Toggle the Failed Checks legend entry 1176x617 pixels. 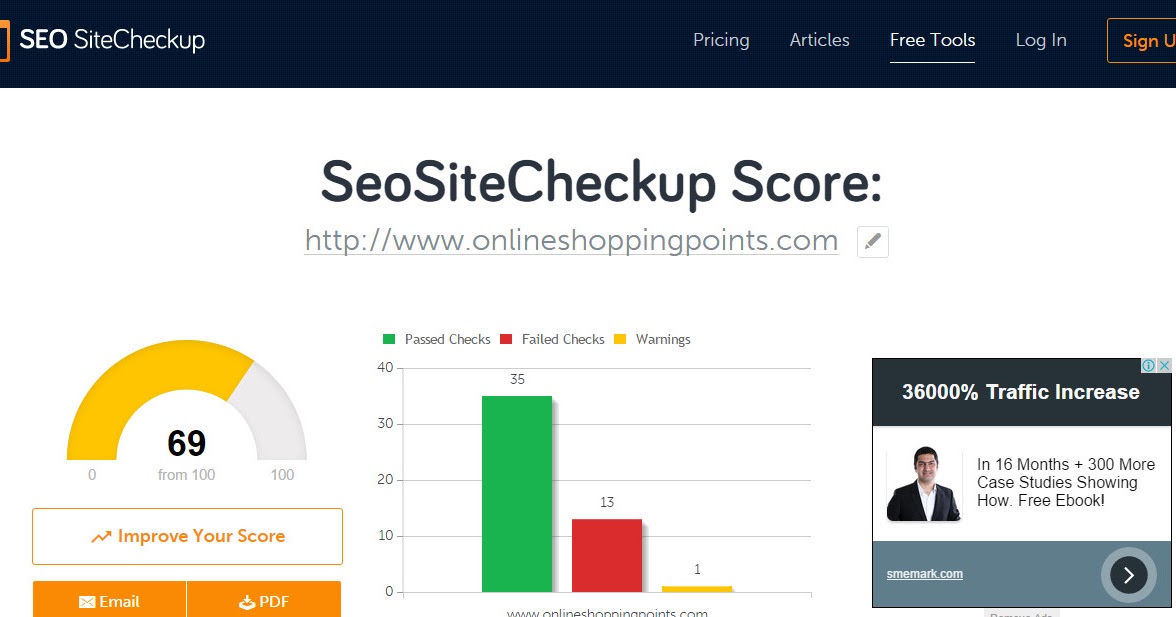click(x=551, y=339)
